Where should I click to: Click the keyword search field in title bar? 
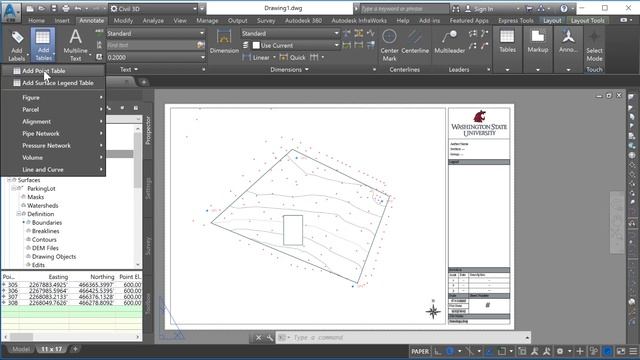[404, 9]
